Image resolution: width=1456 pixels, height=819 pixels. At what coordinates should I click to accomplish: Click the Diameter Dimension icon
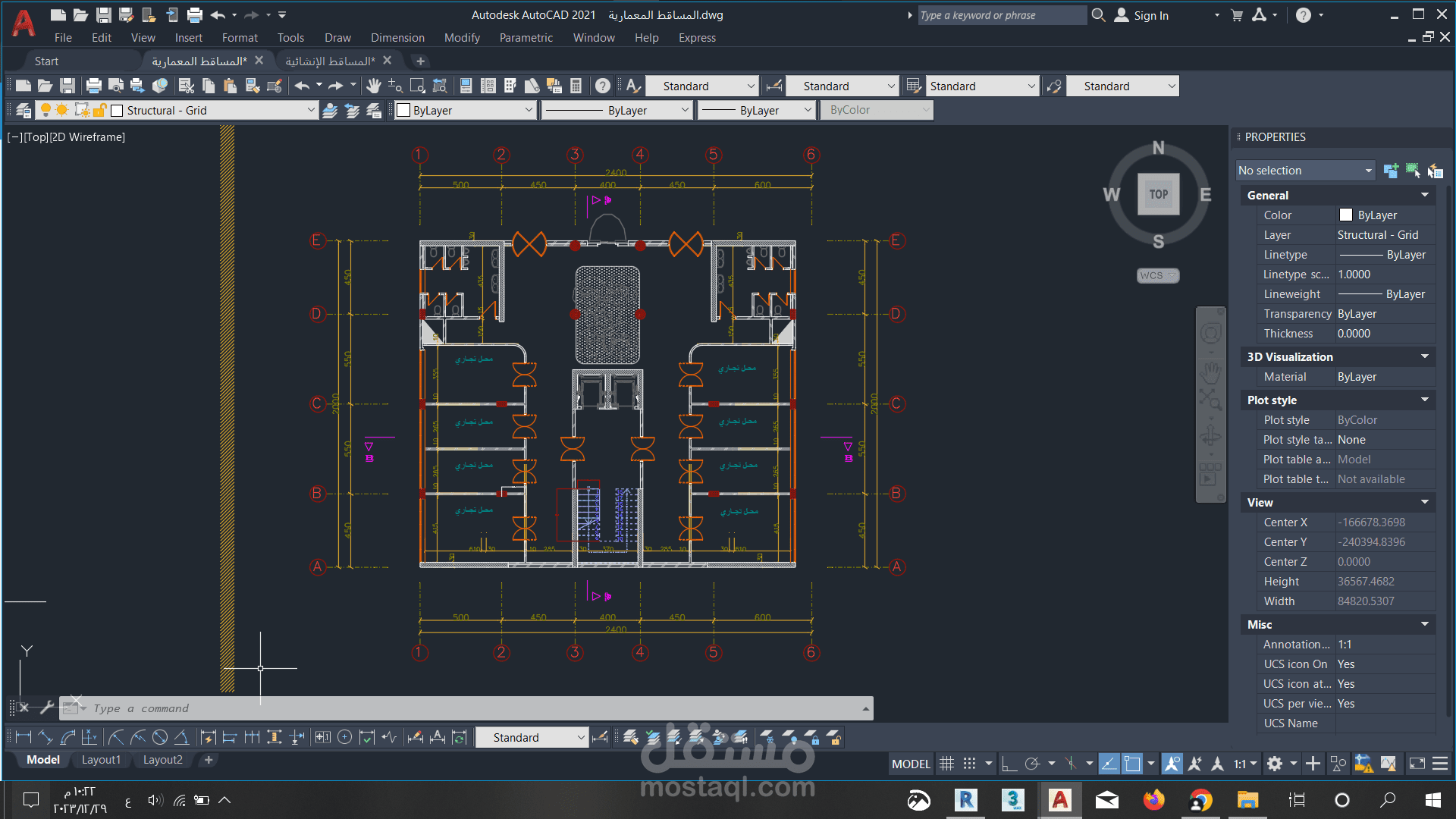[160, 738]
